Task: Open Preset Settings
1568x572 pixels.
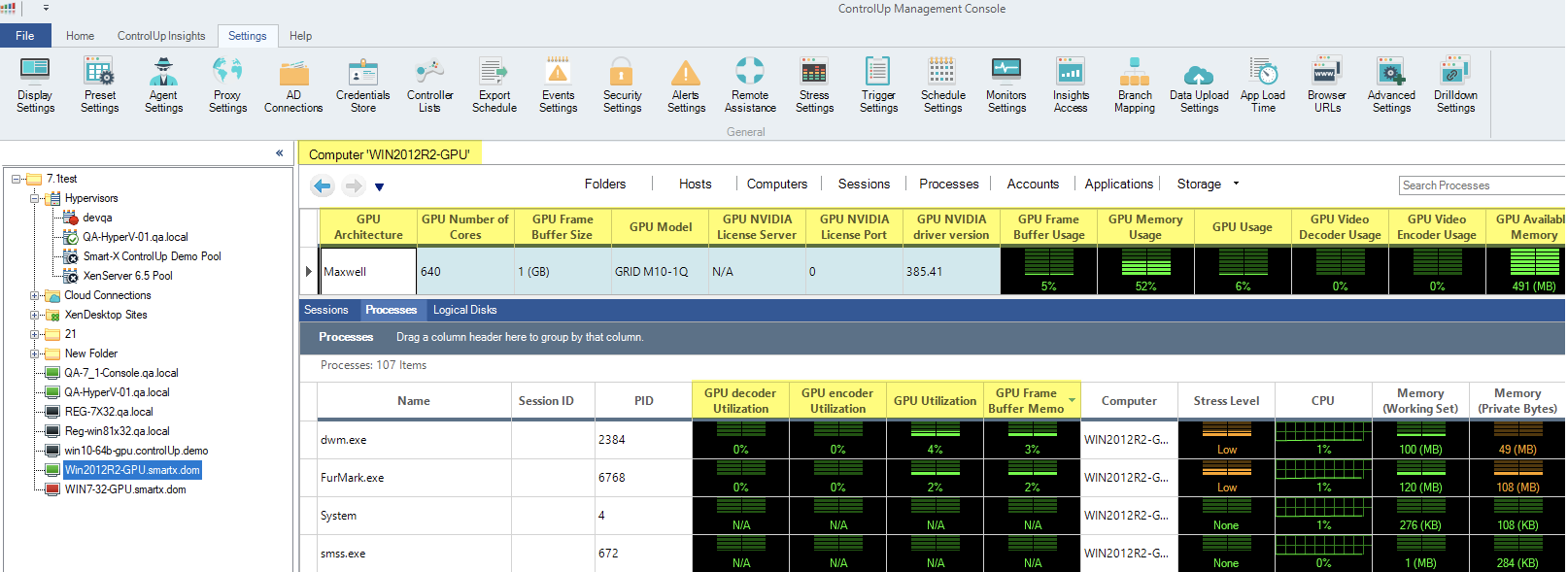Action: tap(99, 85)
